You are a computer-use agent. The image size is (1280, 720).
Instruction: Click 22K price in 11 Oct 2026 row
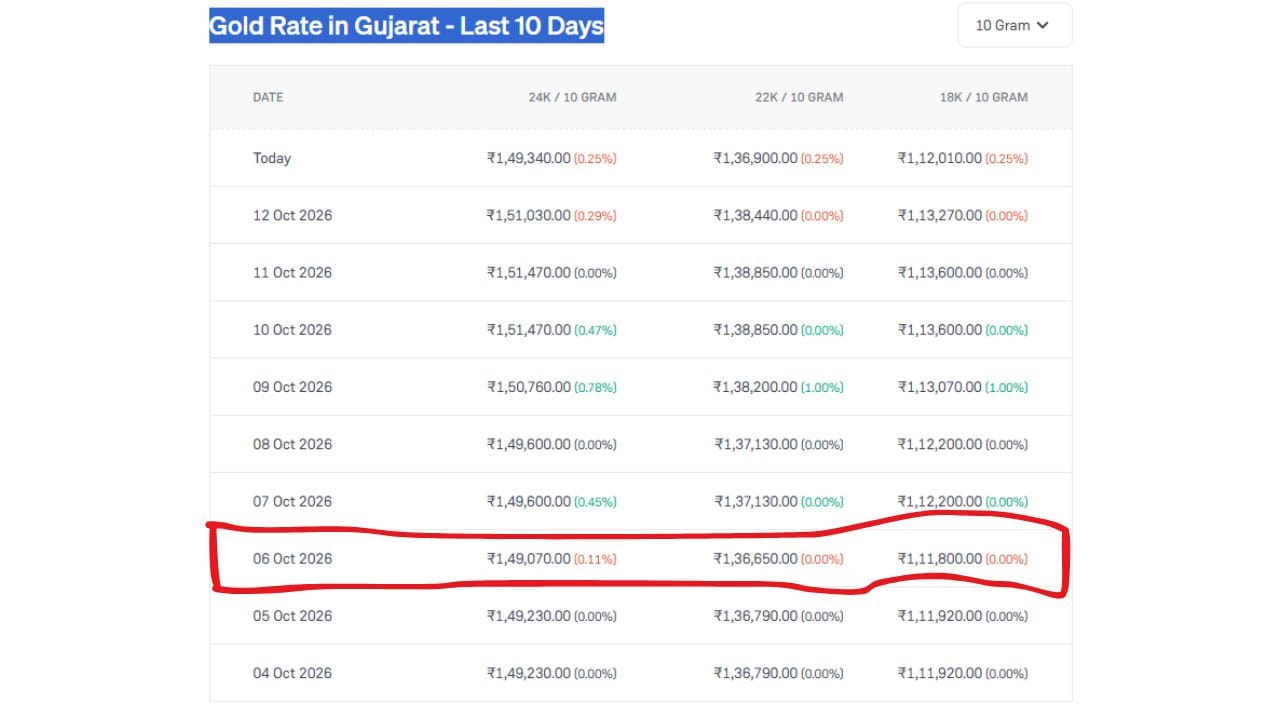(x=756, y=272)
